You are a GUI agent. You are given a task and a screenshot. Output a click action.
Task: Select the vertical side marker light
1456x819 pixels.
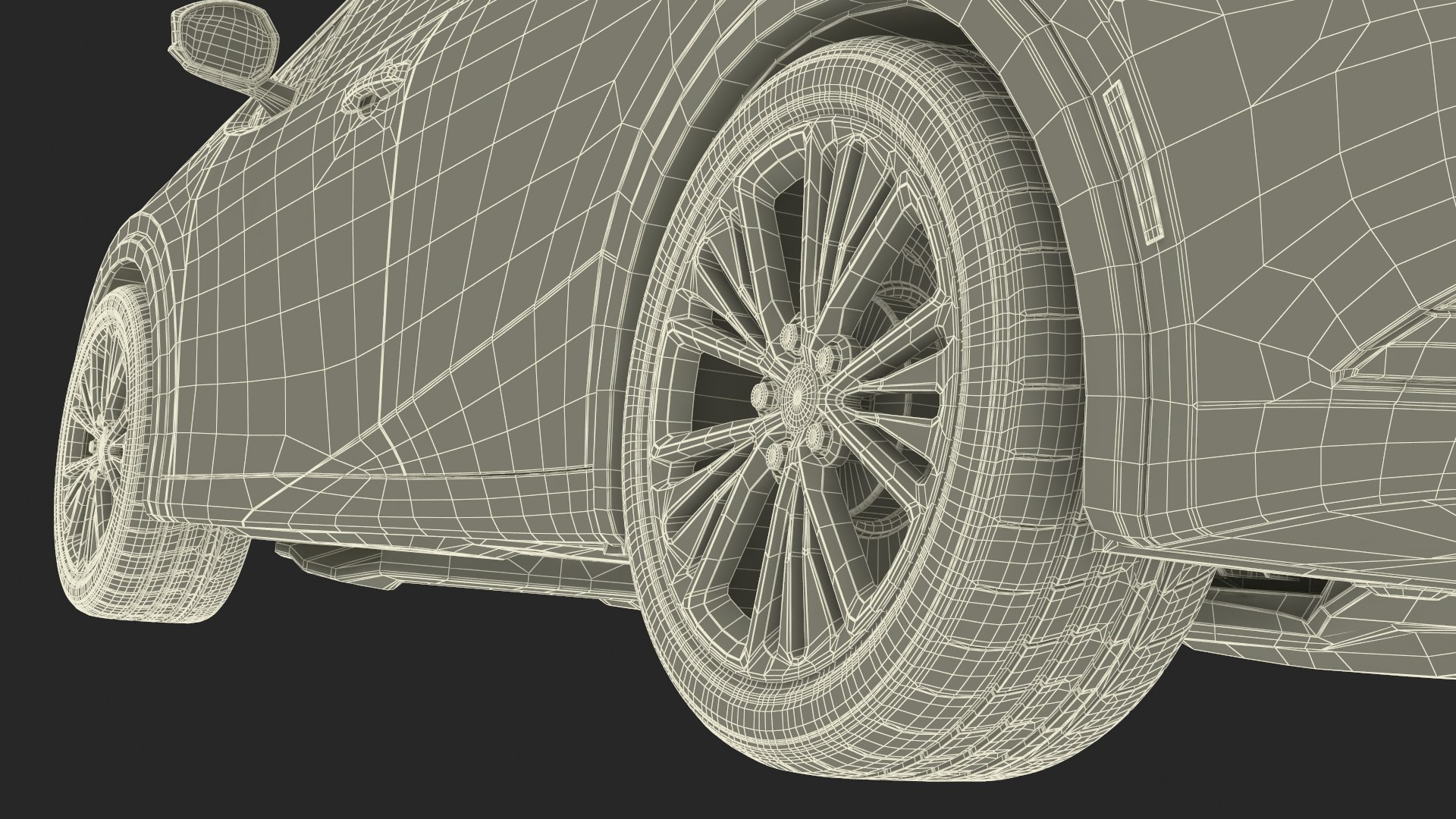pyautogui.click(x=1133, y=163)
